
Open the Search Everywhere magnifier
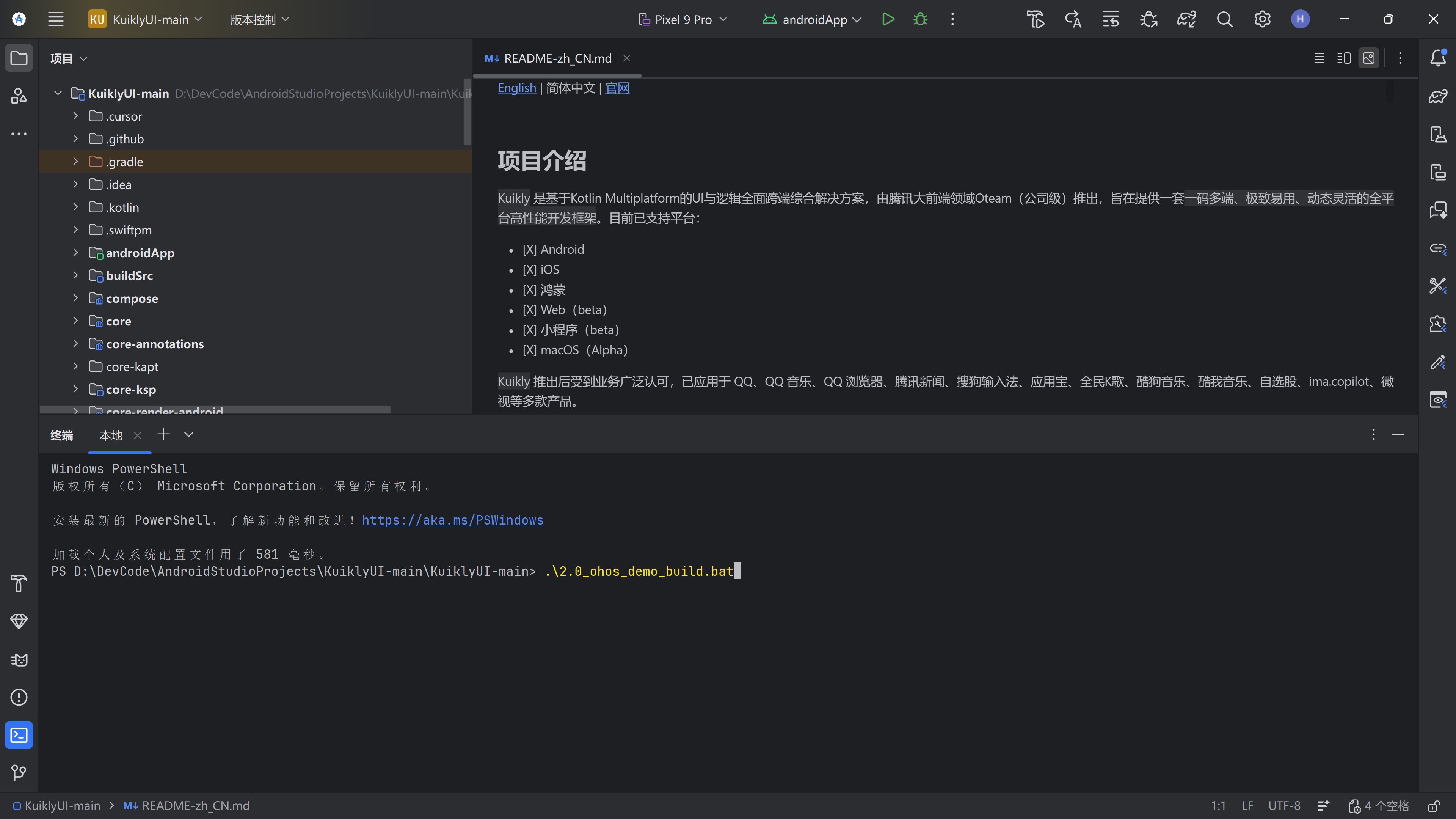click(x=1224, y=19)
